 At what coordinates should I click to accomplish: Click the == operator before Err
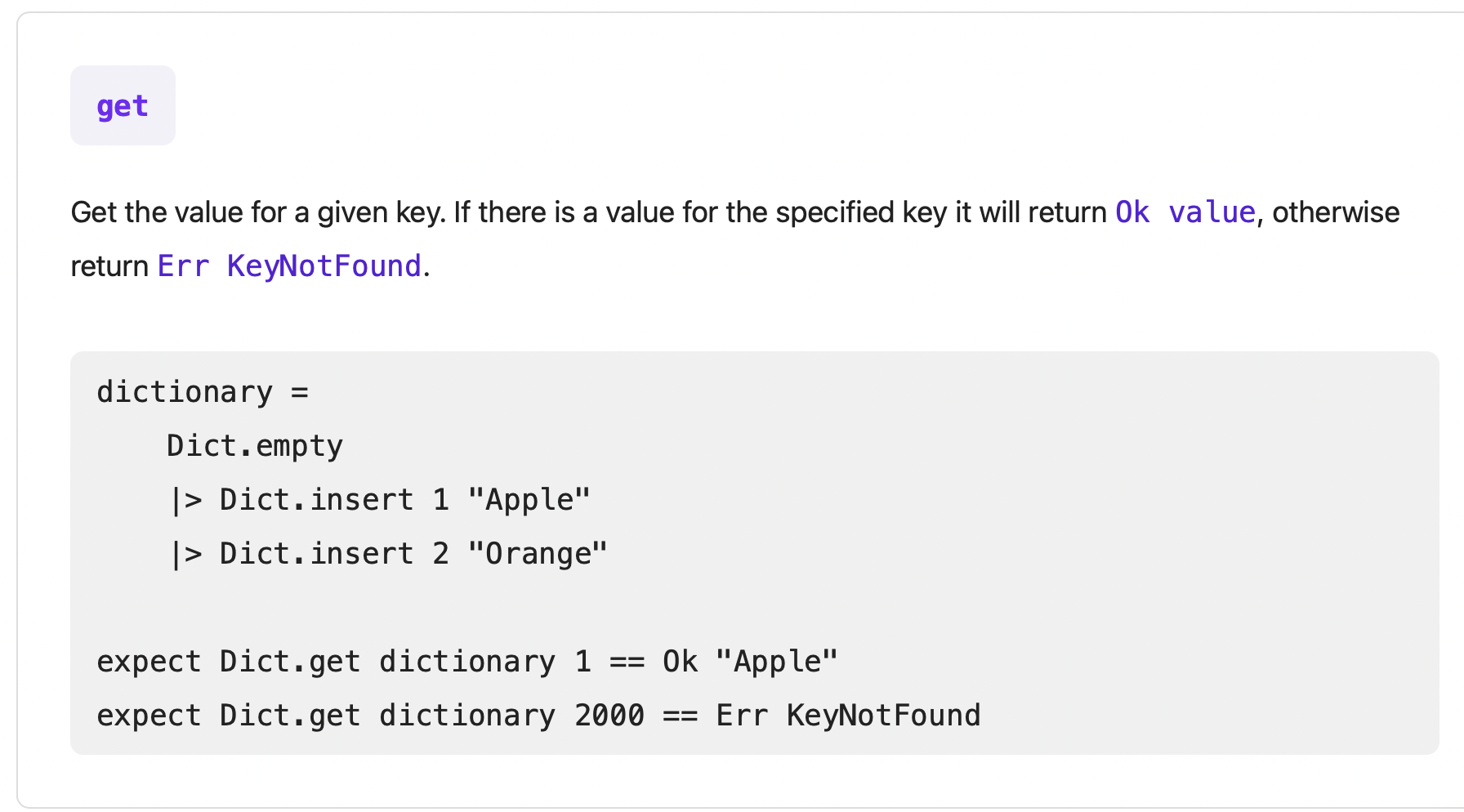[x=680, y=716]
